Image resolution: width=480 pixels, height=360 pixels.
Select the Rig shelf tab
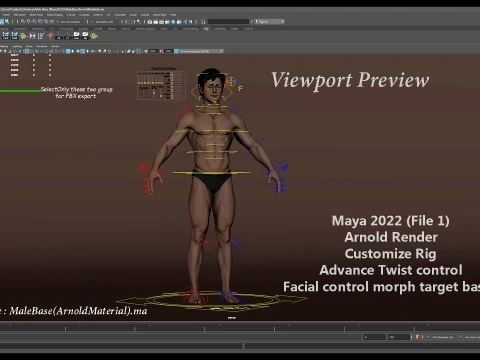(206, 29)
